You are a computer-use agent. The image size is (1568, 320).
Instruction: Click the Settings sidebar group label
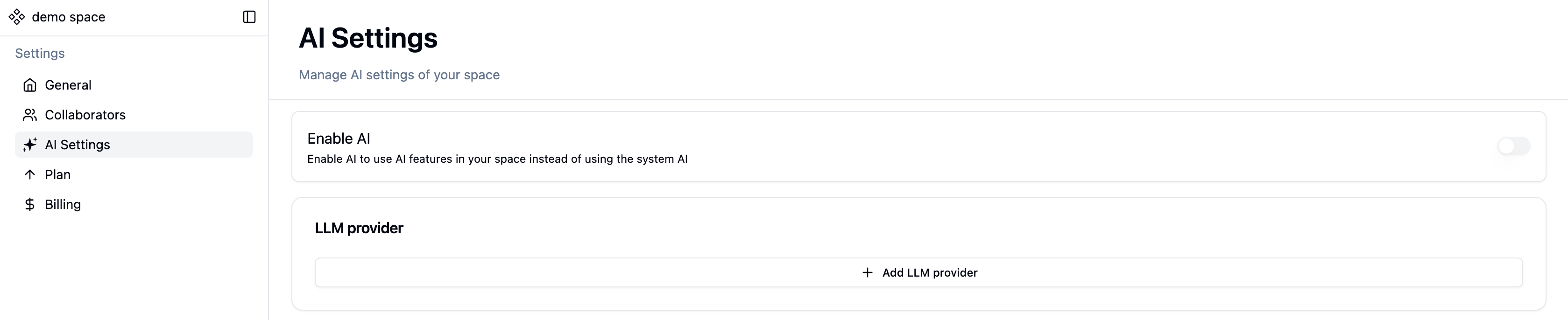point(40,54)
